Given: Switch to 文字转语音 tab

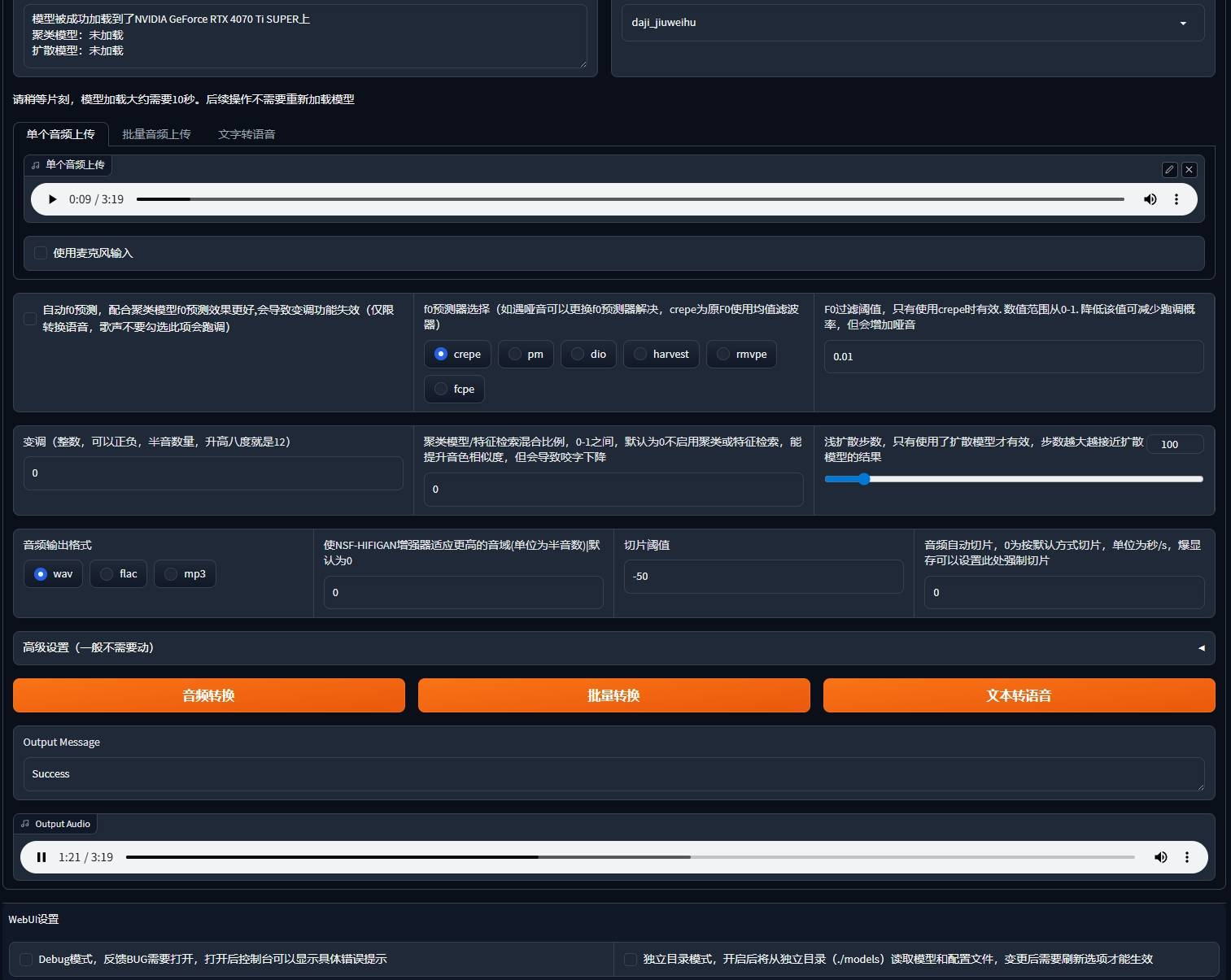Looking at the screenshot, I should coord(247,134).
